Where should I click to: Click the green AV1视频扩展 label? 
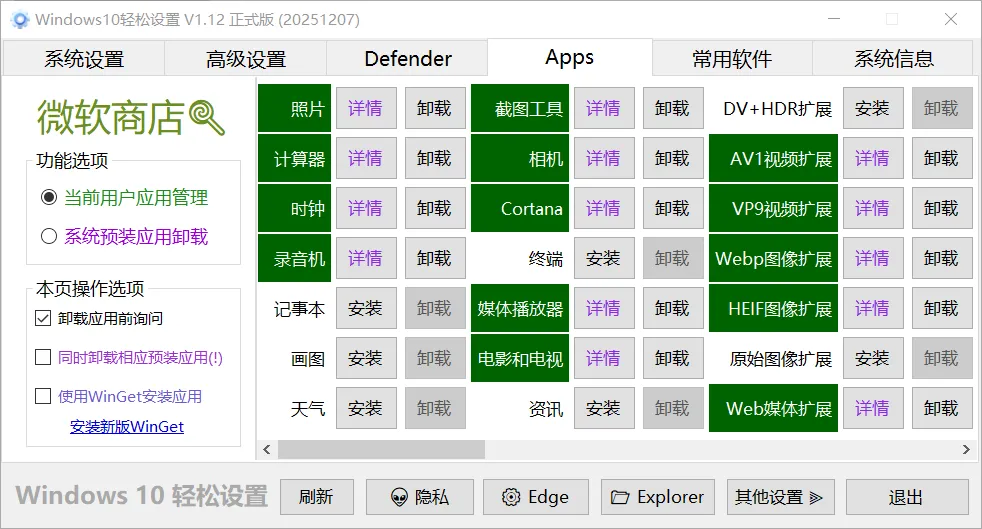(773, 158)
